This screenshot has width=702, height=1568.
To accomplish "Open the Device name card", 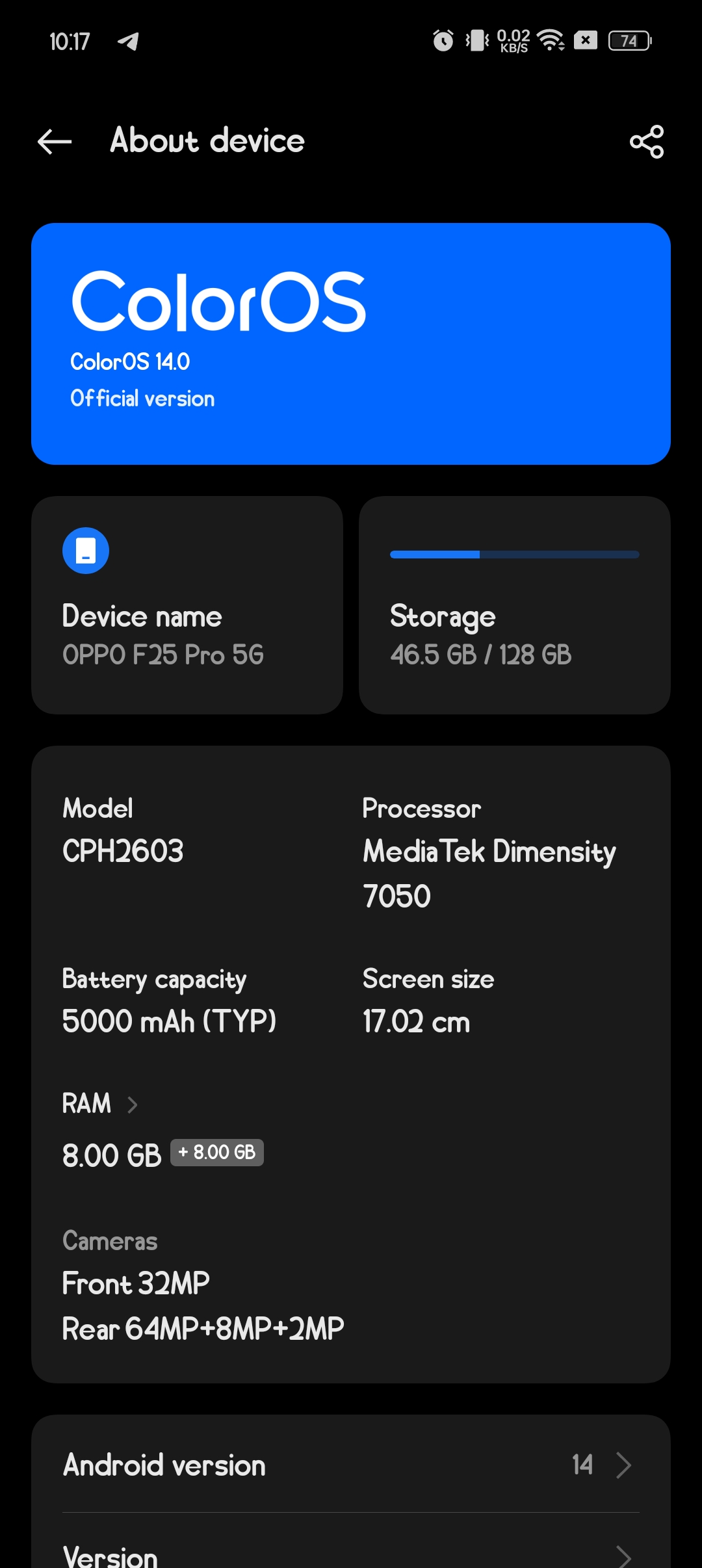I will pos(187,605).
